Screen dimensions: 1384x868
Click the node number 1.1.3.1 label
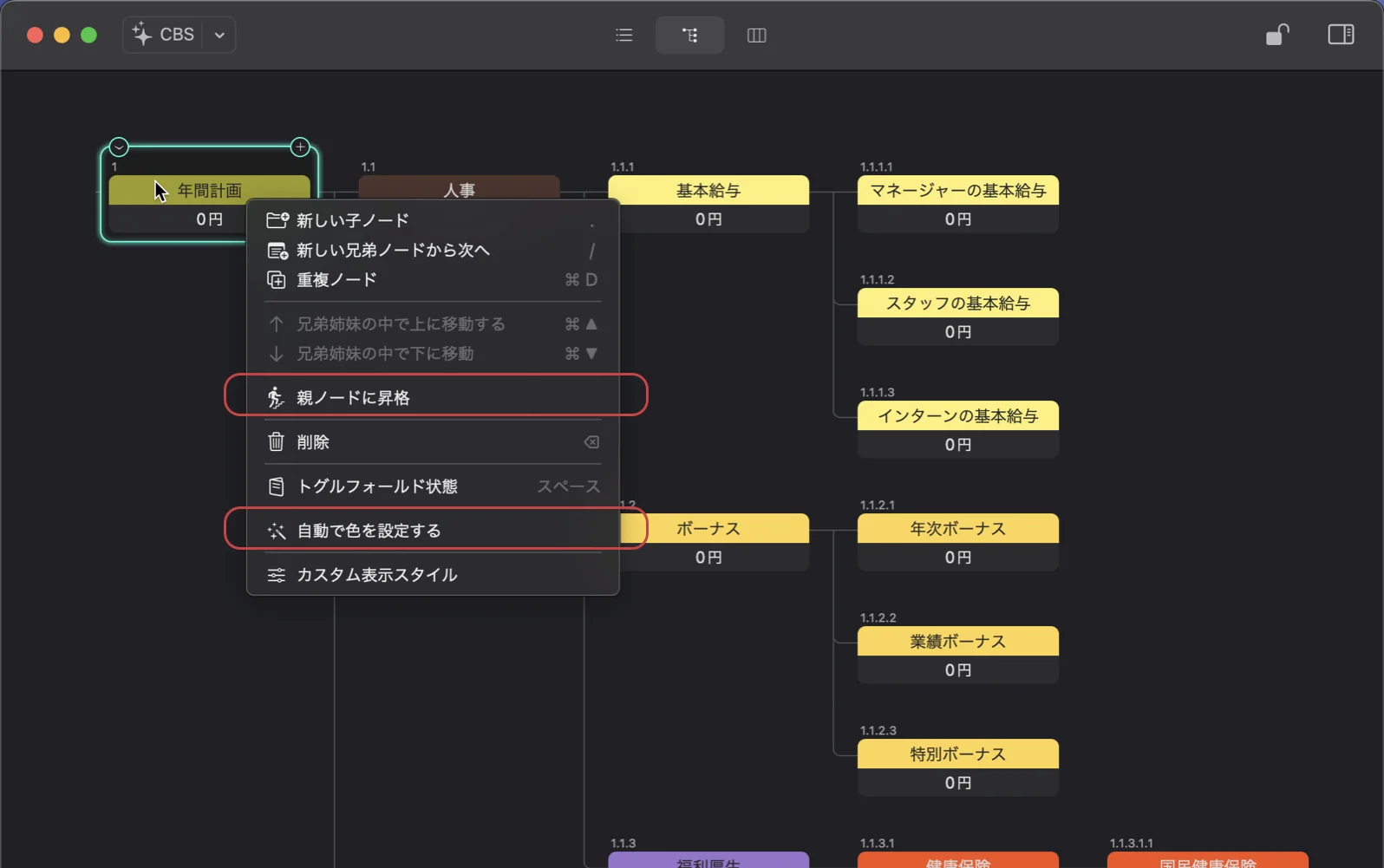point(877,843)
